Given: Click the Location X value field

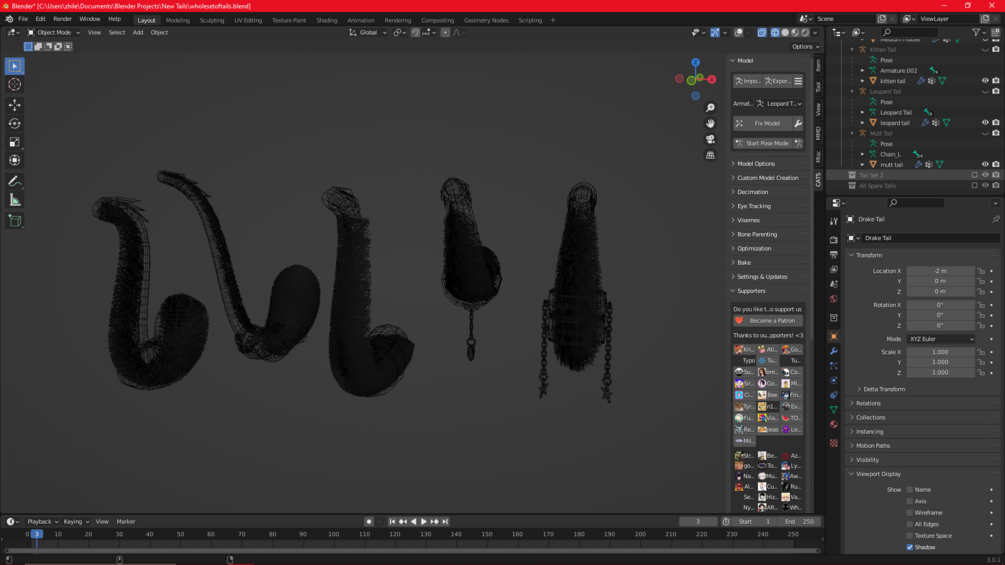Looking at the screenshot, I should [940, 271].
